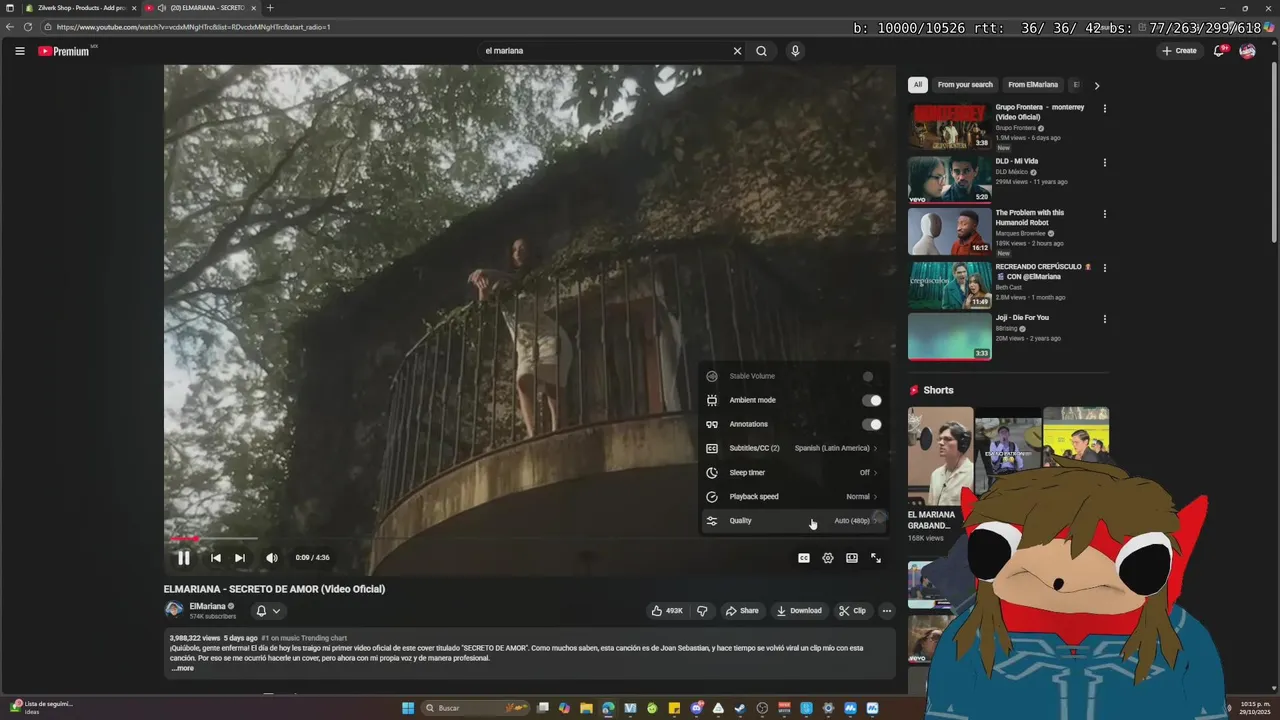Select From ElMariana chip
1280x720 pixels.
click(1033, 85)
